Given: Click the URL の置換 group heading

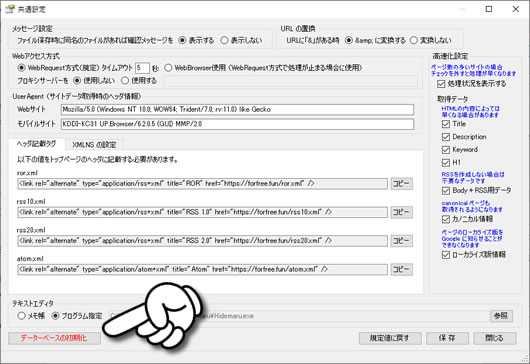Looking at the screenshot, I should [298, 29].
